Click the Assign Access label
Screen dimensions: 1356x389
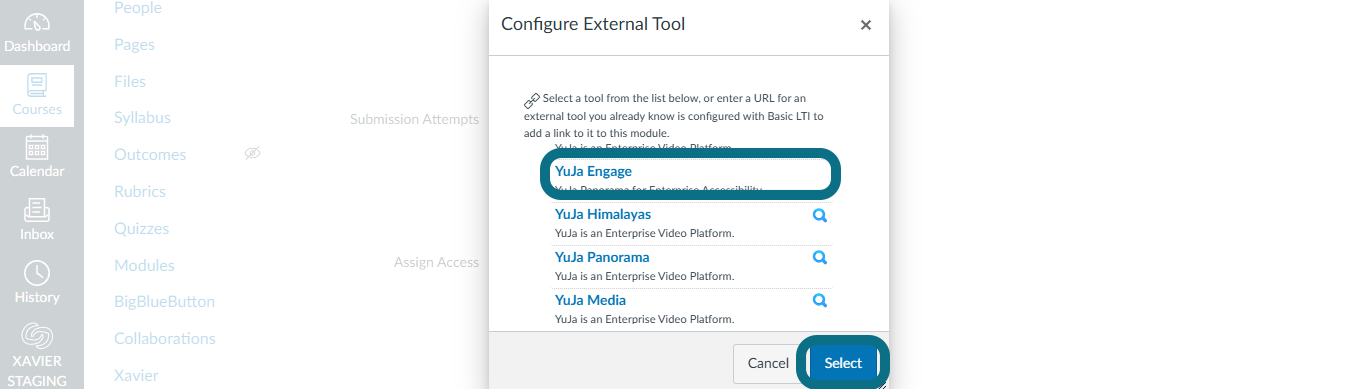coord(436,262)
